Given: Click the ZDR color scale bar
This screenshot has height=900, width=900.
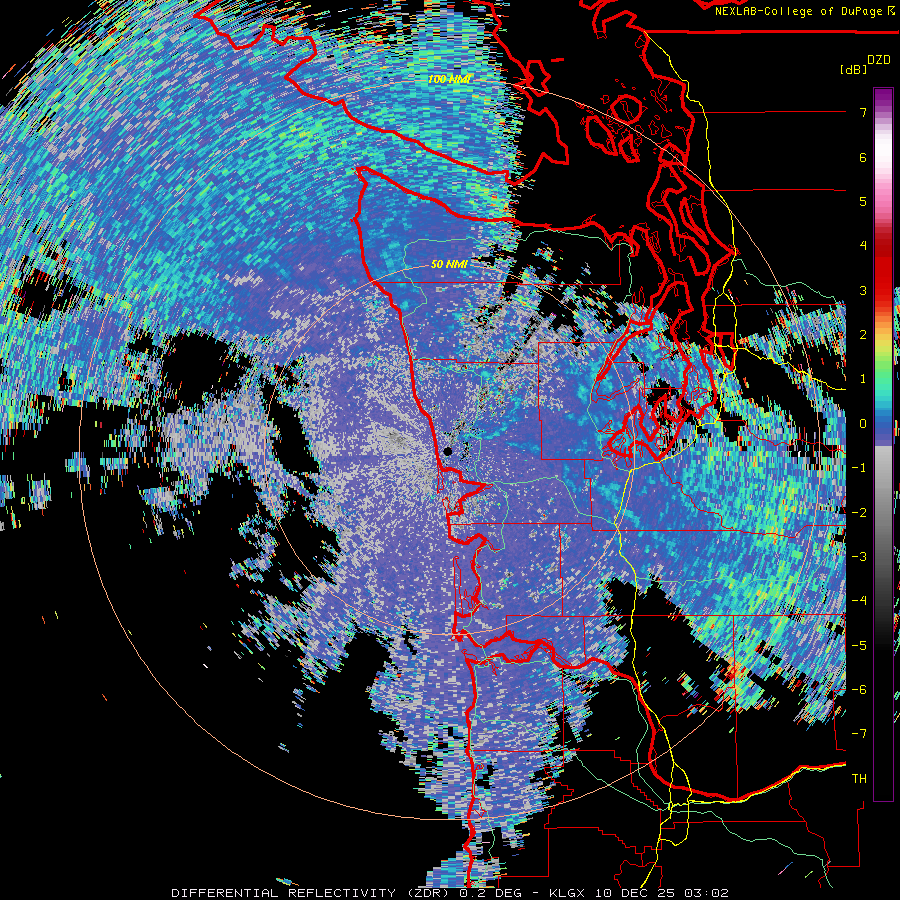Looking at the screenshot, I should (883, 444).
